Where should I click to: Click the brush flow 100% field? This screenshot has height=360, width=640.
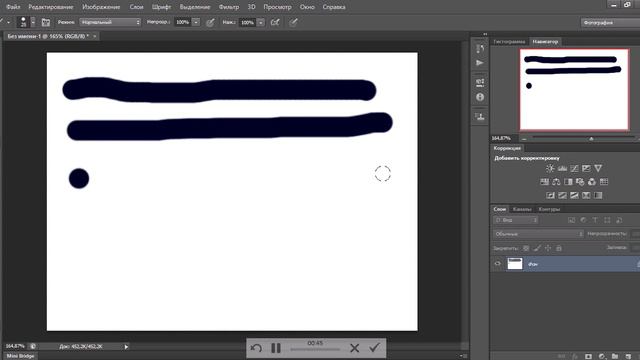pos(247,22)
